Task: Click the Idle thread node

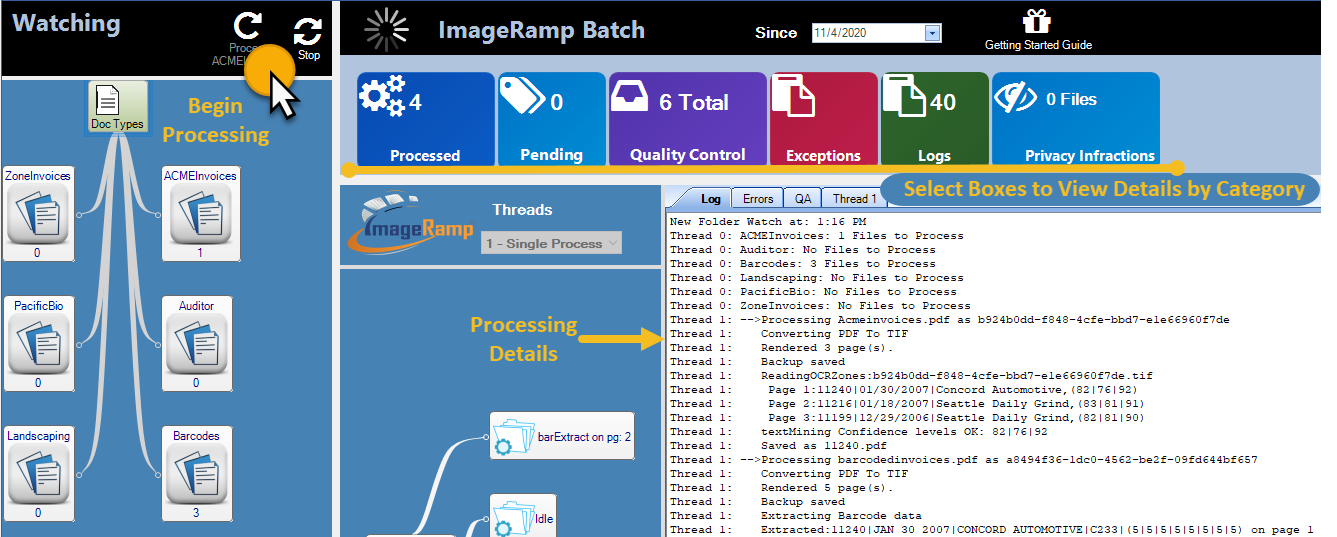Action: tap(523, 518)
